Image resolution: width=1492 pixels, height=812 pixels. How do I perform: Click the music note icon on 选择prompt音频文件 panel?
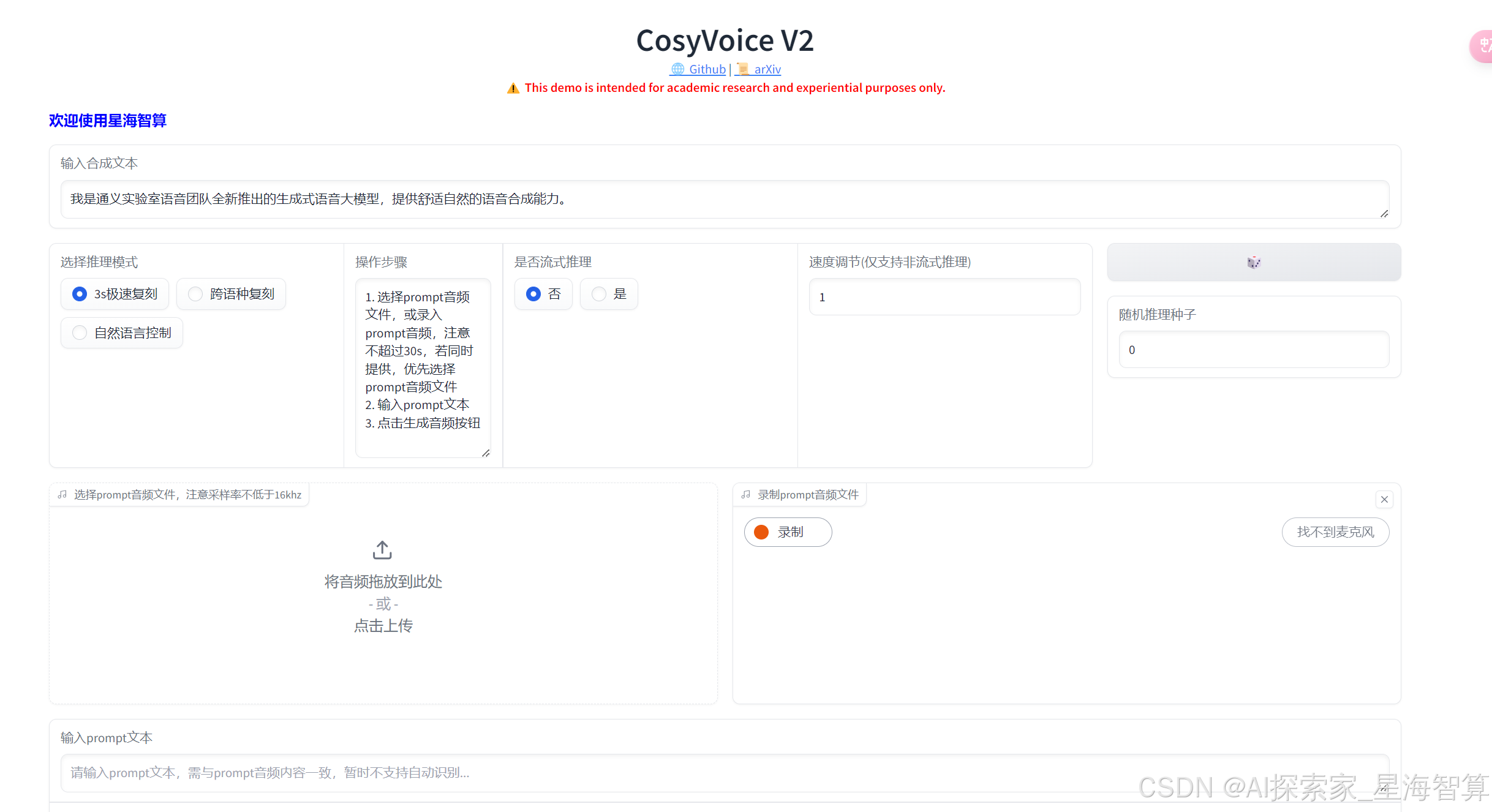pyautogui.click(x=62, y=494)
